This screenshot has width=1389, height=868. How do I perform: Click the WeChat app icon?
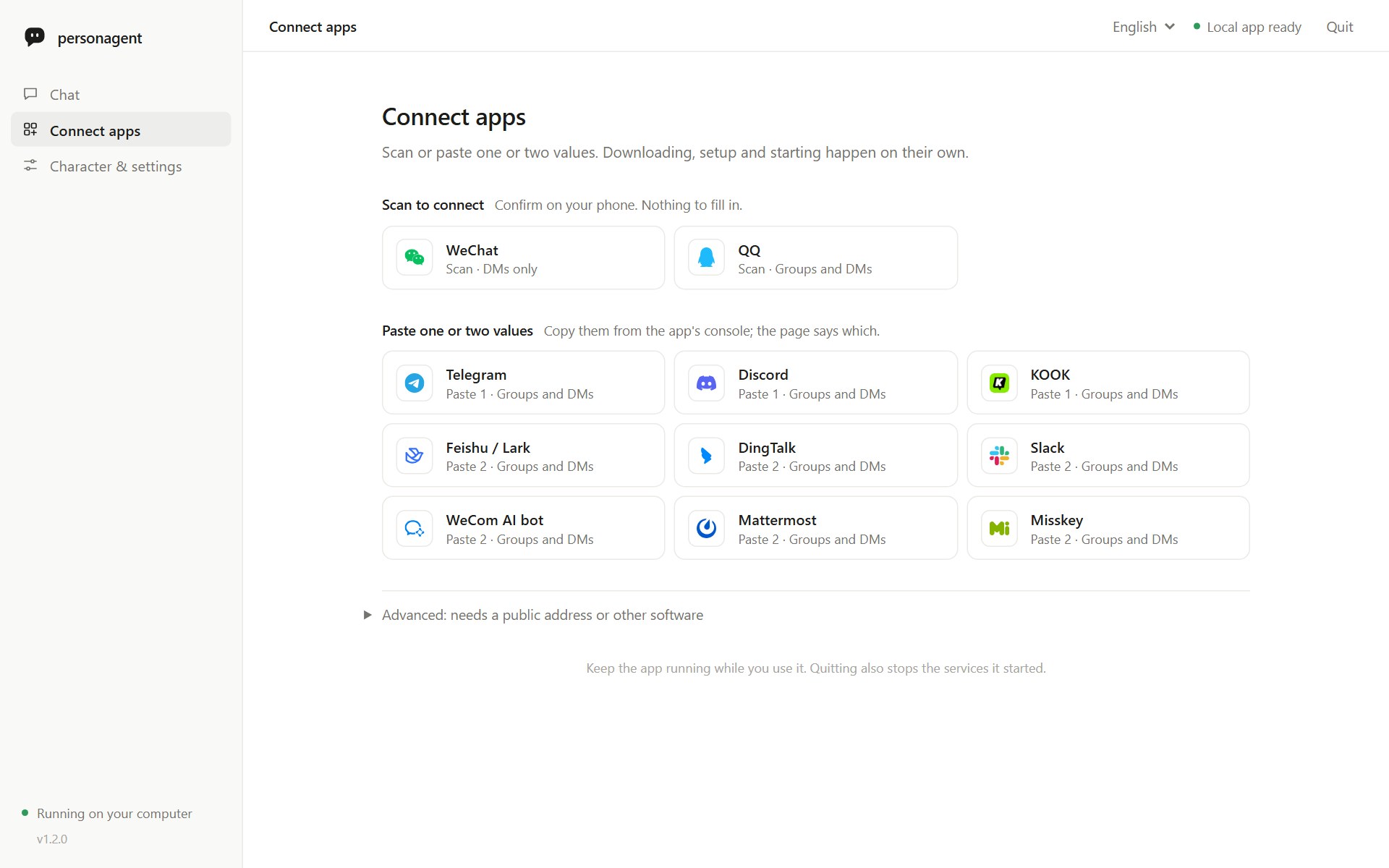(415, 258)
